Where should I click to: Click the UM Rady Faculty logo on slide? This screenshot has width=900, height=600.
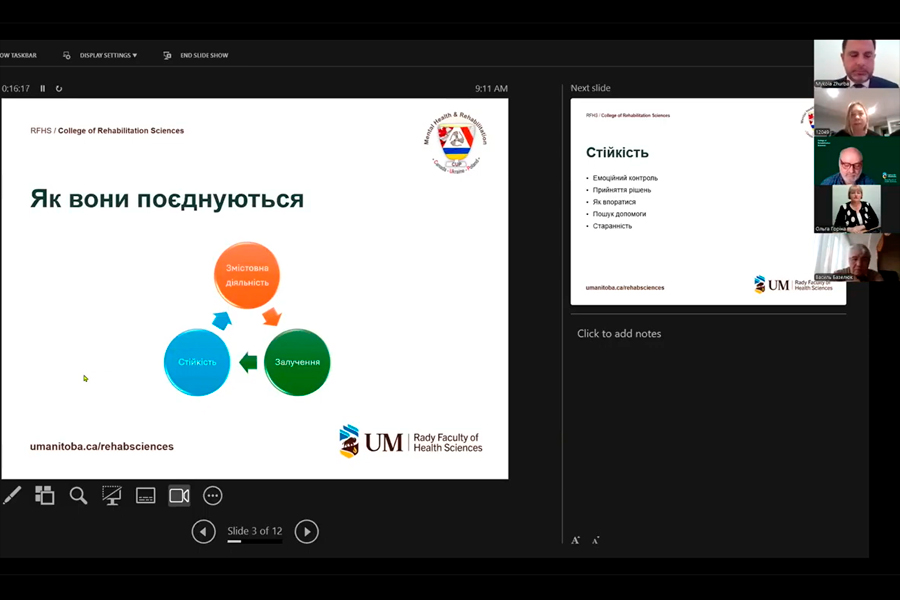(411, 442)
